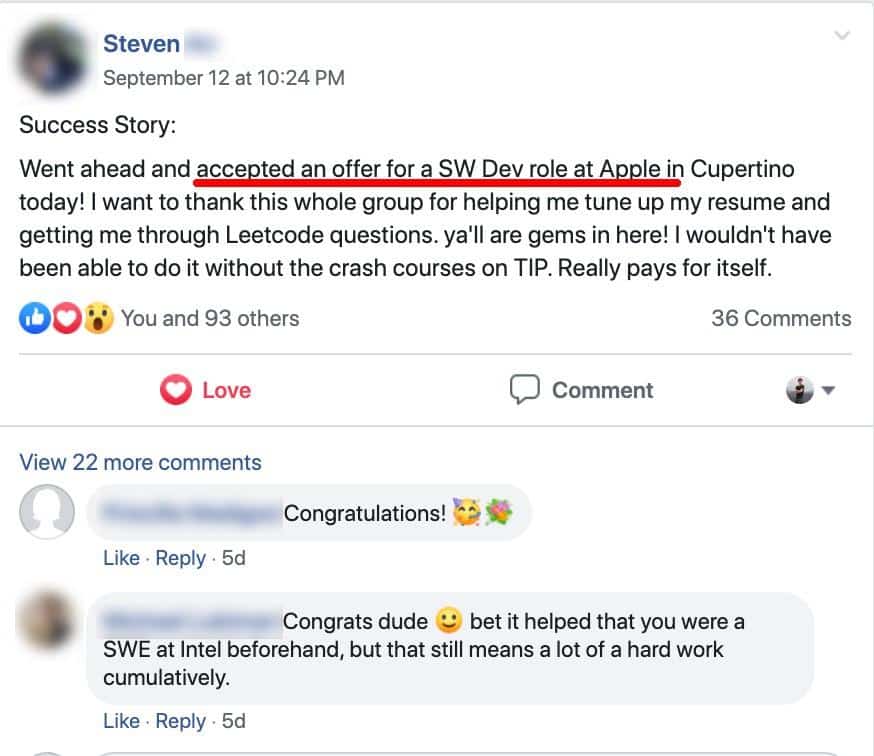Click the wow face reaction icon
Screen dimensions: 874x756
[99, 318]
